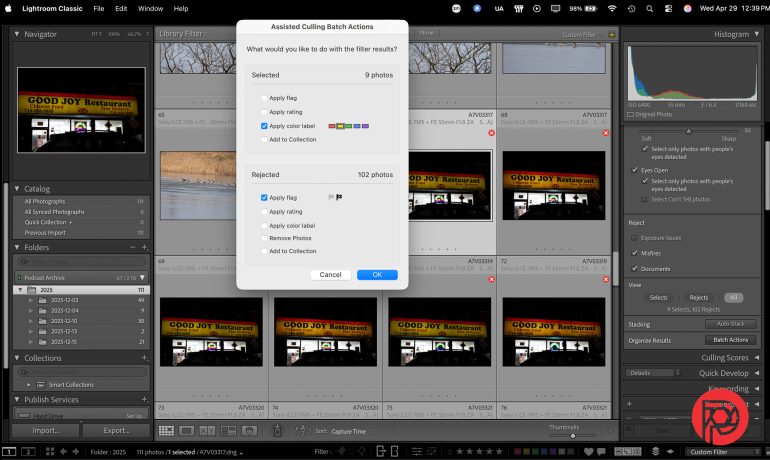This screenshot has height=460, width=770.
Task: Click the Auto-Stack button
Action: pyautogui.click(x=730, y=324)
